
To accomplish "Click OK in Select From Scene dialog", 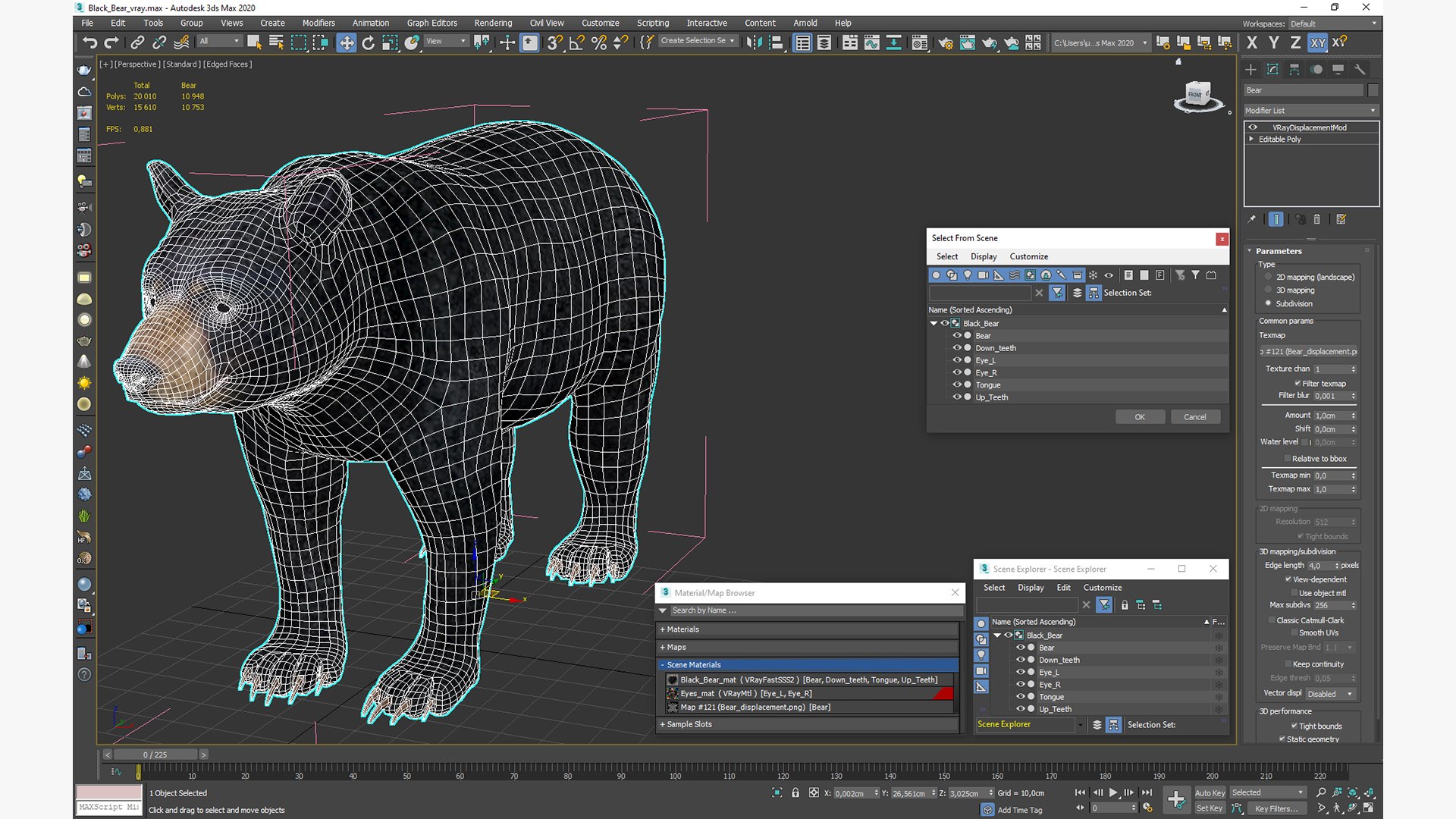I will click(x=1140, y=417).
